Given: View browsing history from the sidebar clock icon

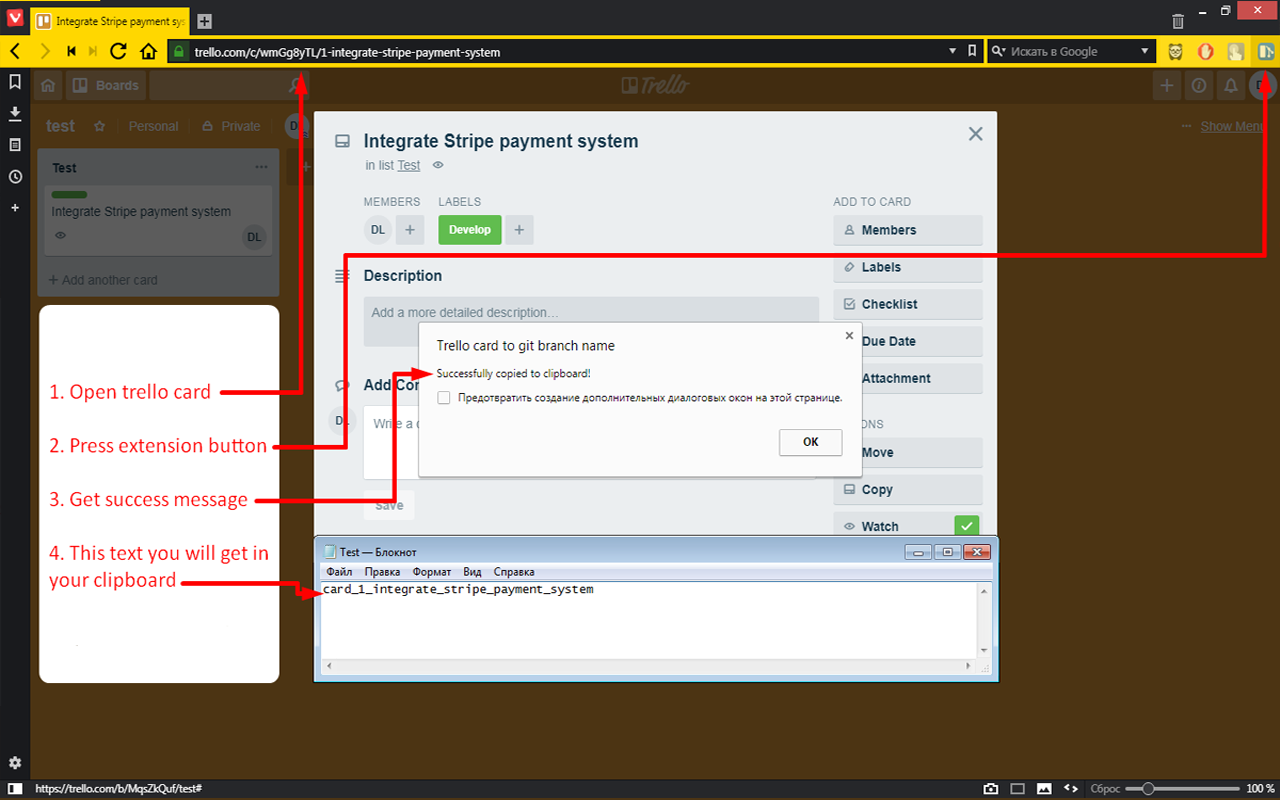Looking at the screenshot, I should pos(14,176).
